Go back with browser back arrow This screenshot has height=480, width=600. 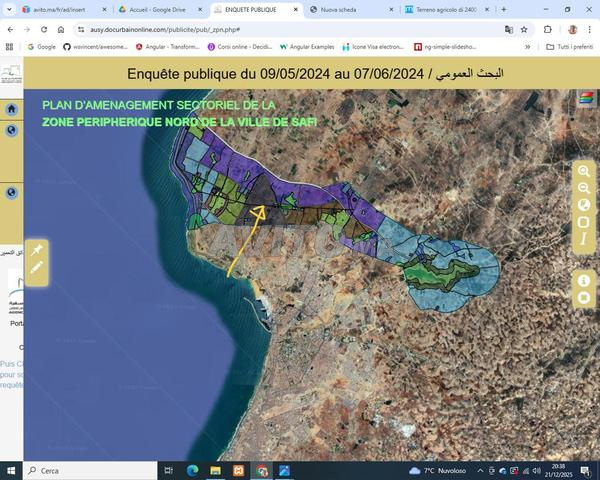[10, 29]
